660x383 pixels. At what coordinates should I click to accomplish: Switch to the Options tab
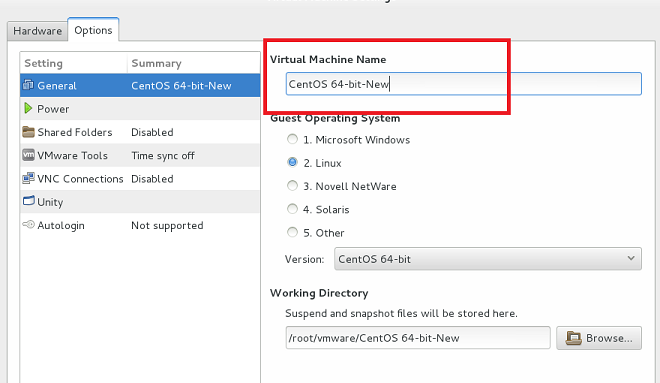93,30
